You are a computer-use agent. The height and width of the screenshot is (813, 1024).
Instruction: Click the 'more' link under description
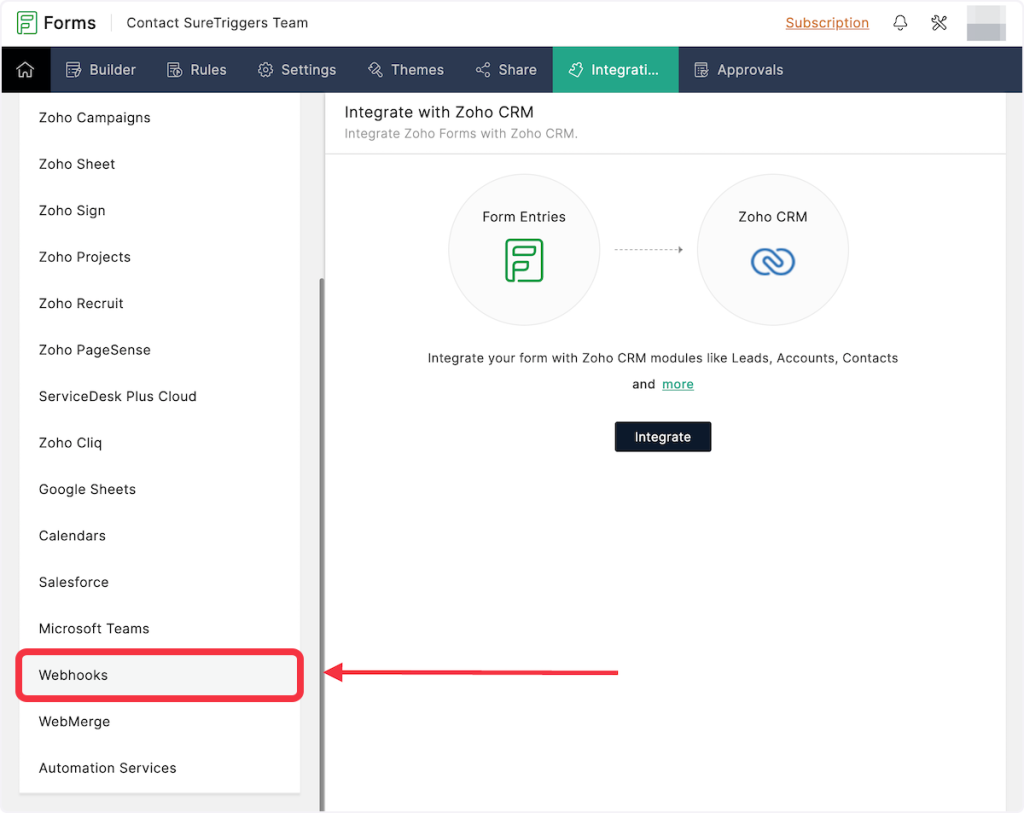click(x=677, y=384)
